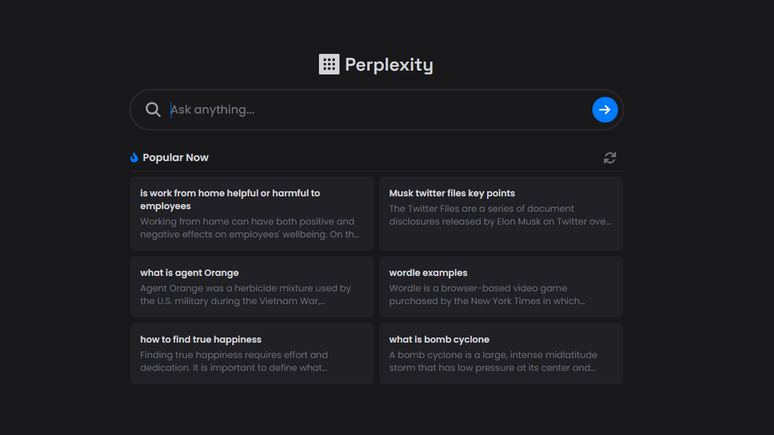Open the wordle examples title
Image resolution: width=774 pixels, height=435 pixels.
click(x=428, y=273)
